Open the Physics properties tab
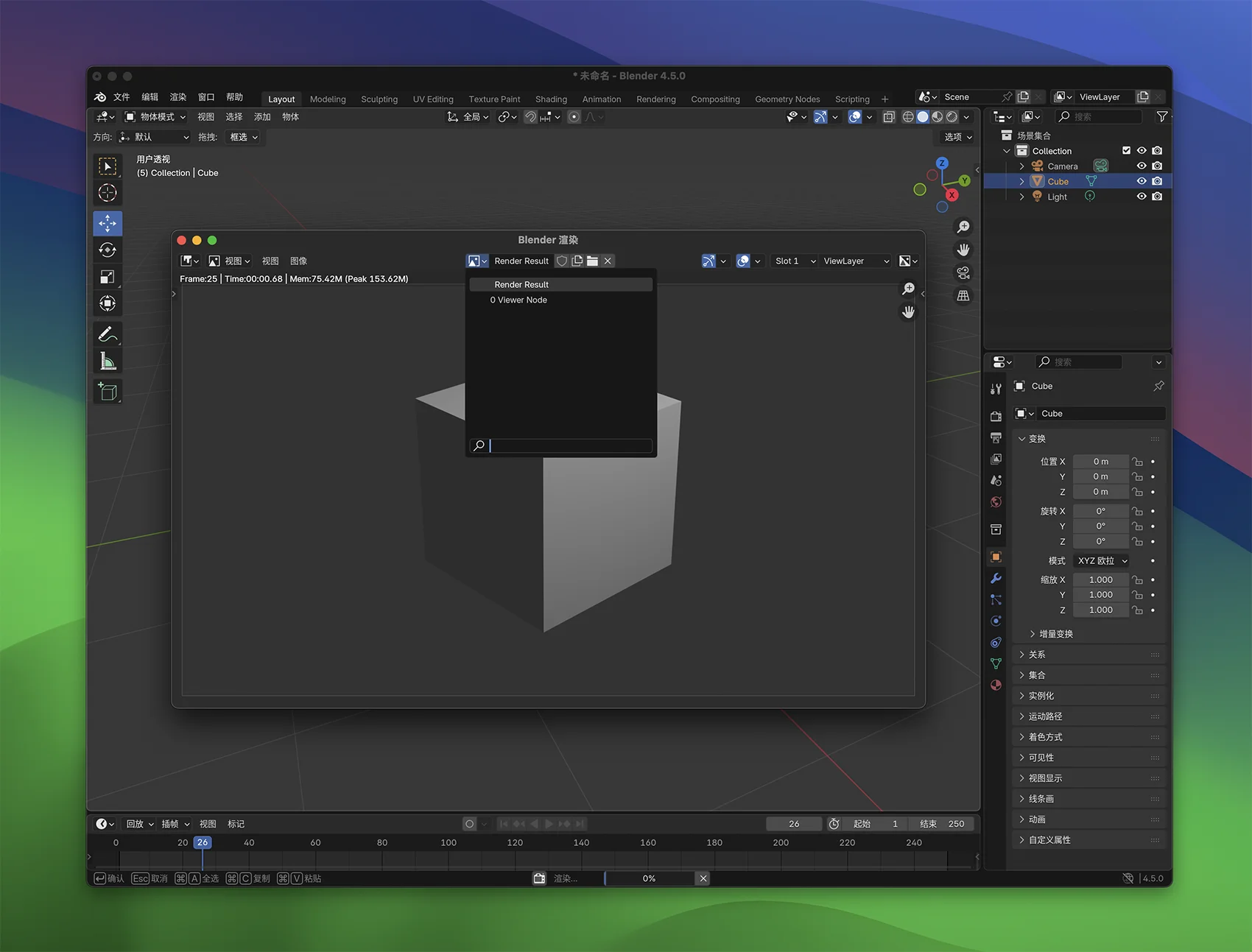This screenshot has height=952, width=1252. [x=996, y=621]
